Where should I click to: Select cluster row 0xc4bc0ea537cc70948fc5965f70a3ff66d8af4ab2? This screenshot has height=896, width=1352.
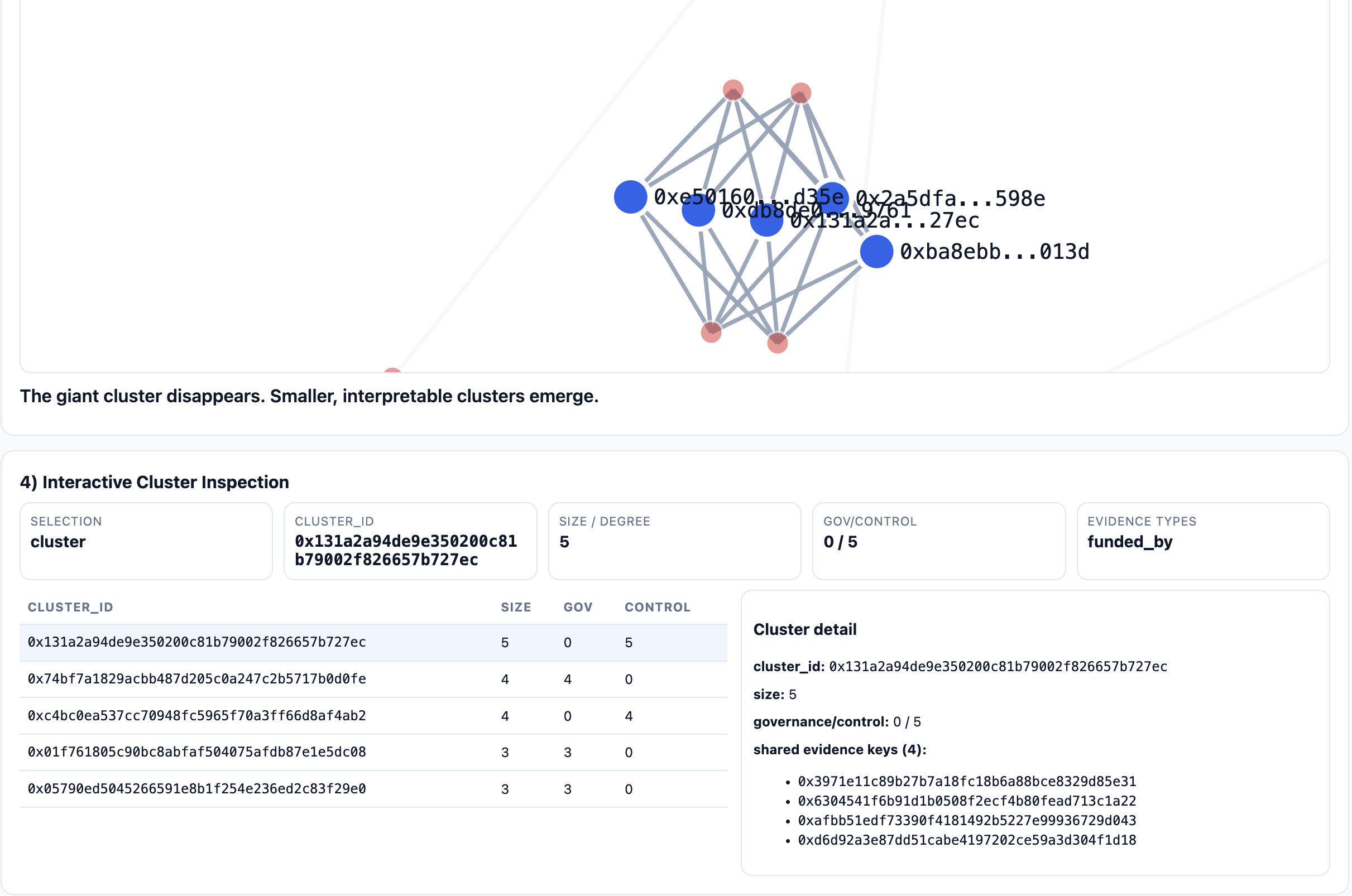tap(373, 716)
